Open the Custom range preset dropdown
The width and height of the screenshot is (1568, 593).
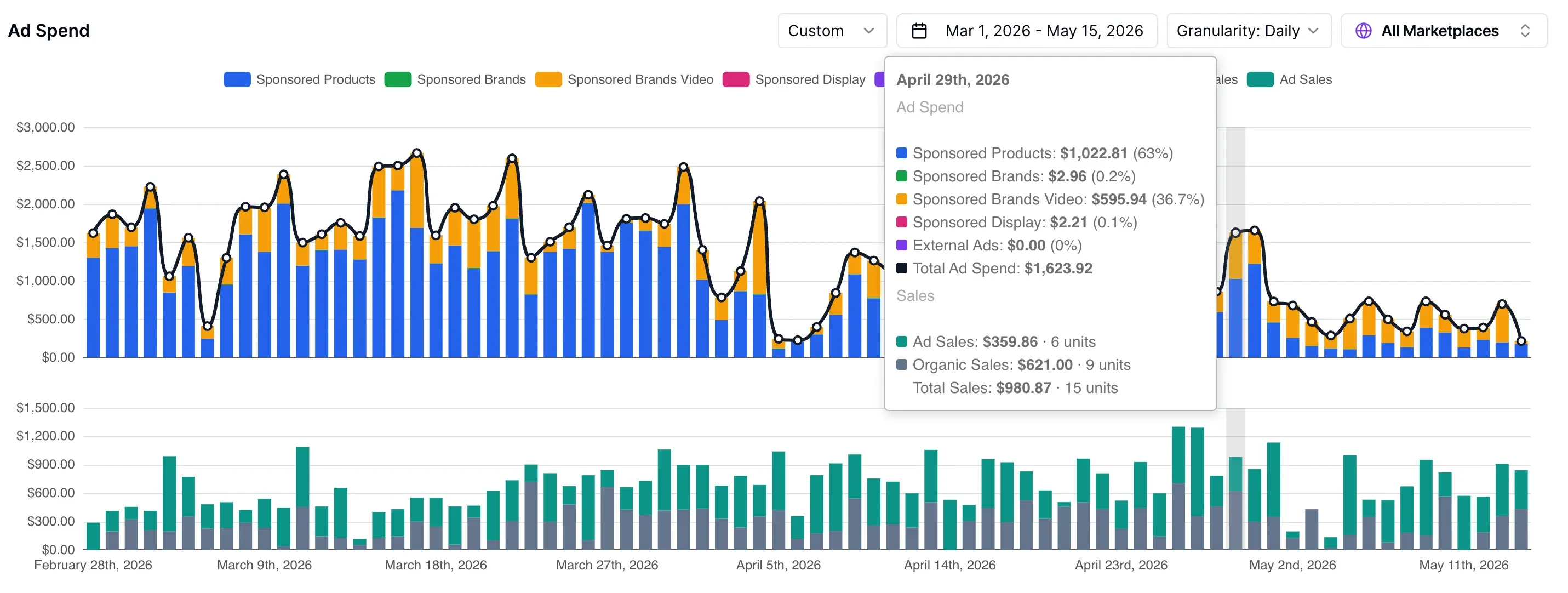pyautogui.click(x=832, y=31)
